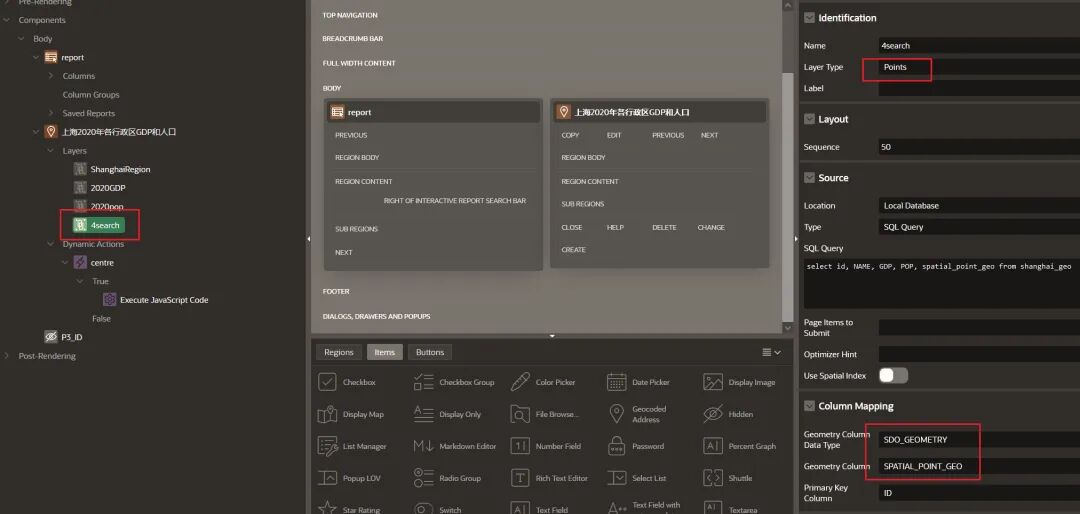Open the Location dropdown Local Database
Screen dimensions: 1080x514
(x=979, y=205)
